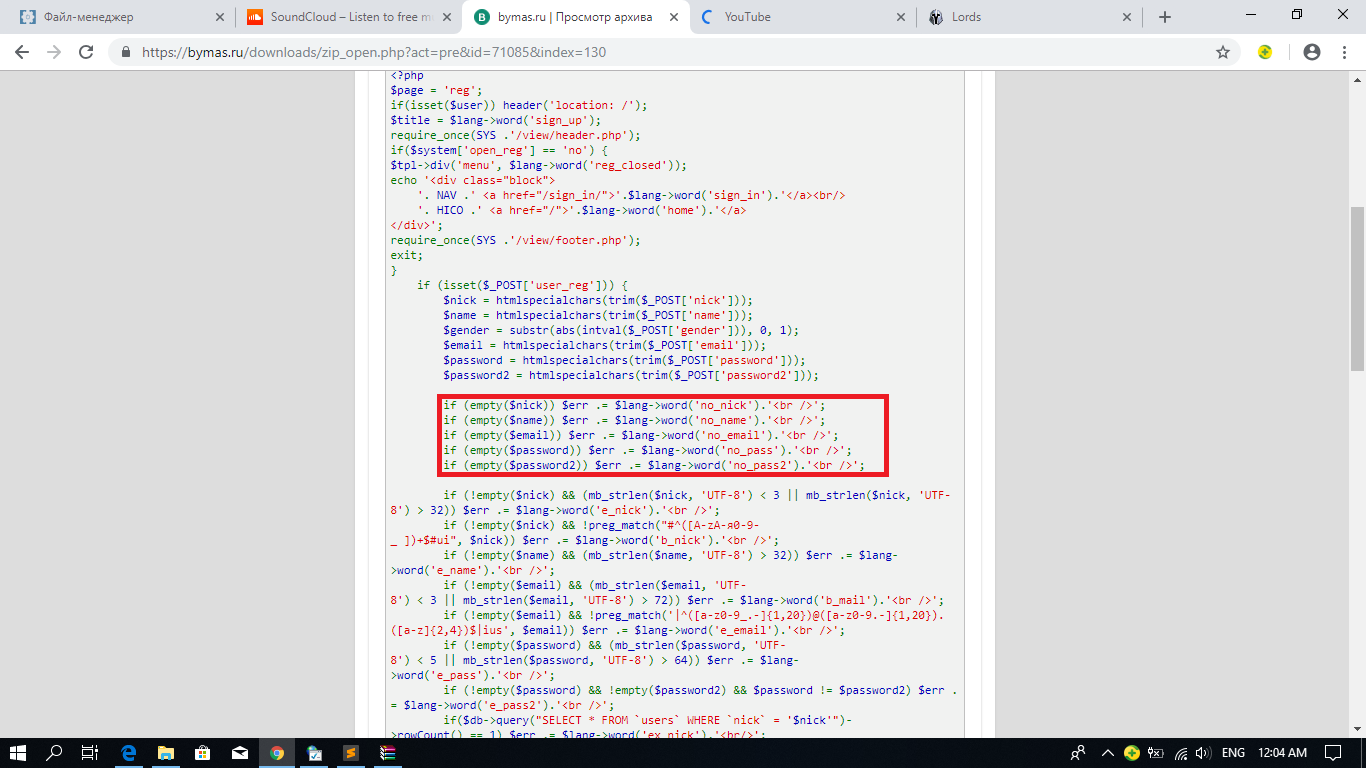
Task: Go back to the previous page
Action: [24, 52]
